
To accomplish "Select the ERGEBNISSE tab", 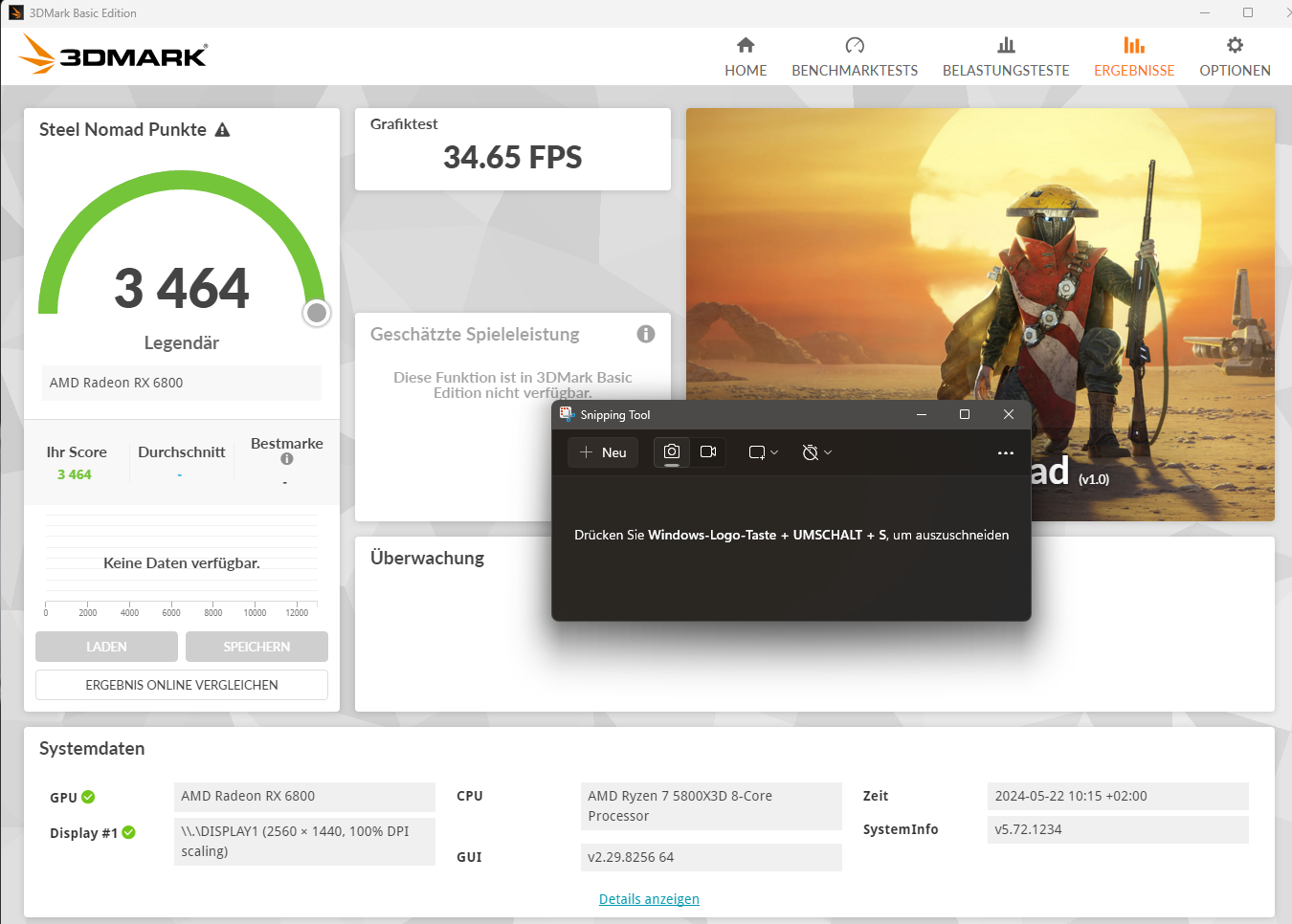I will click(x=1134, y=57).
